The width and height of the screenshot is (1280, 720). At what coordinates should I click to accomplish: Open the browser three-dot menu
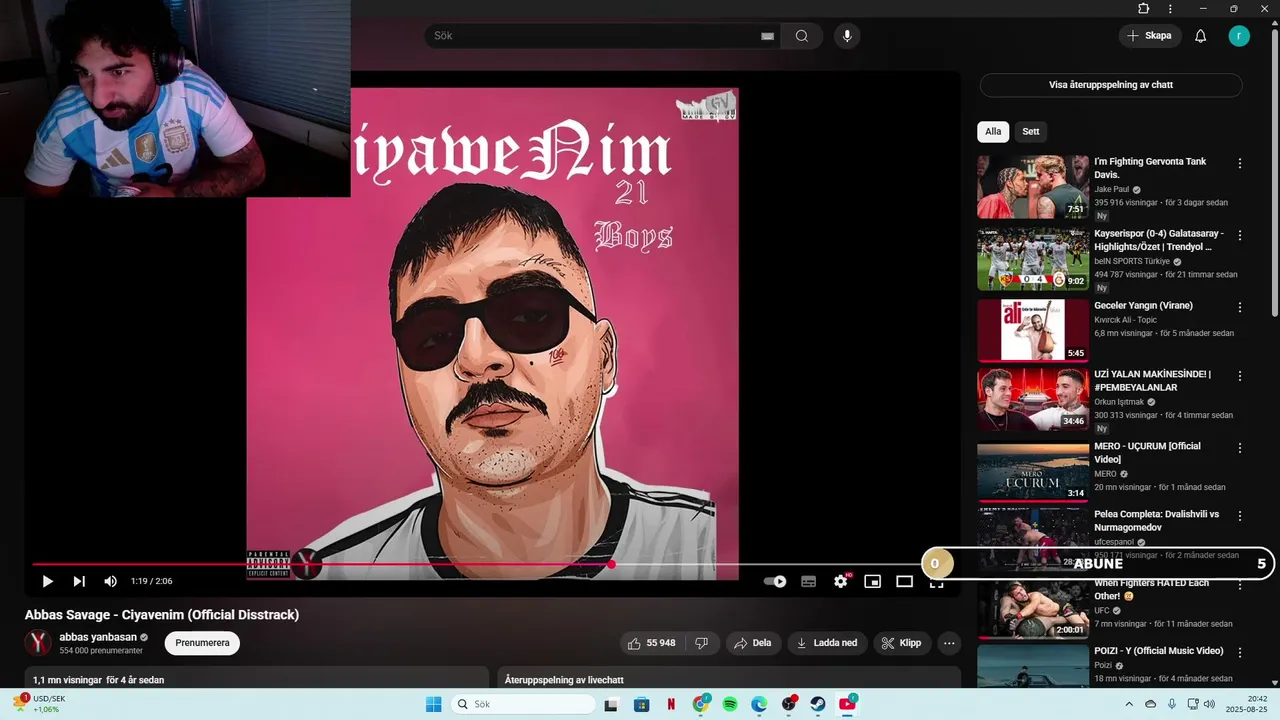(x=1170, y=9)
